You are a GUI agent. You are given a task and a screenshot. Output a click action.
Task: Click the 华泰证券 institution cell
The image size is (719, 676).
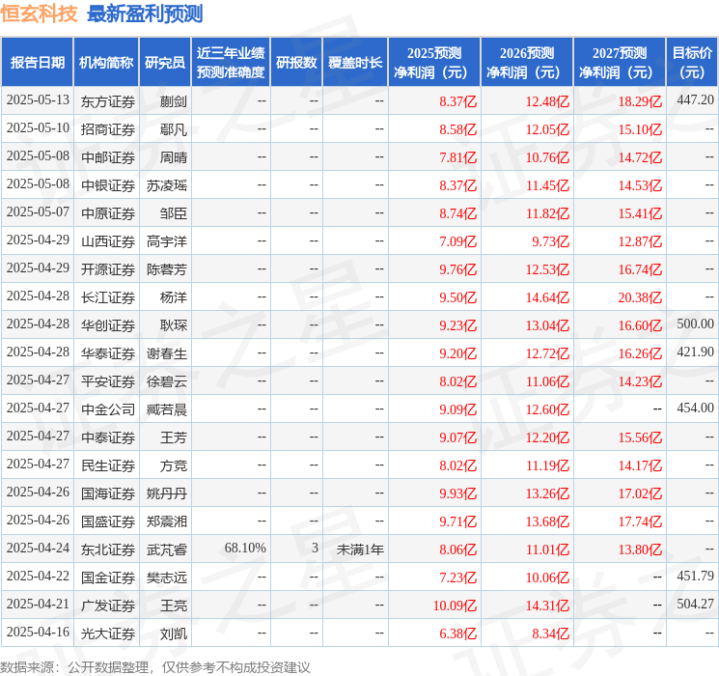click(x=108, y=353)
